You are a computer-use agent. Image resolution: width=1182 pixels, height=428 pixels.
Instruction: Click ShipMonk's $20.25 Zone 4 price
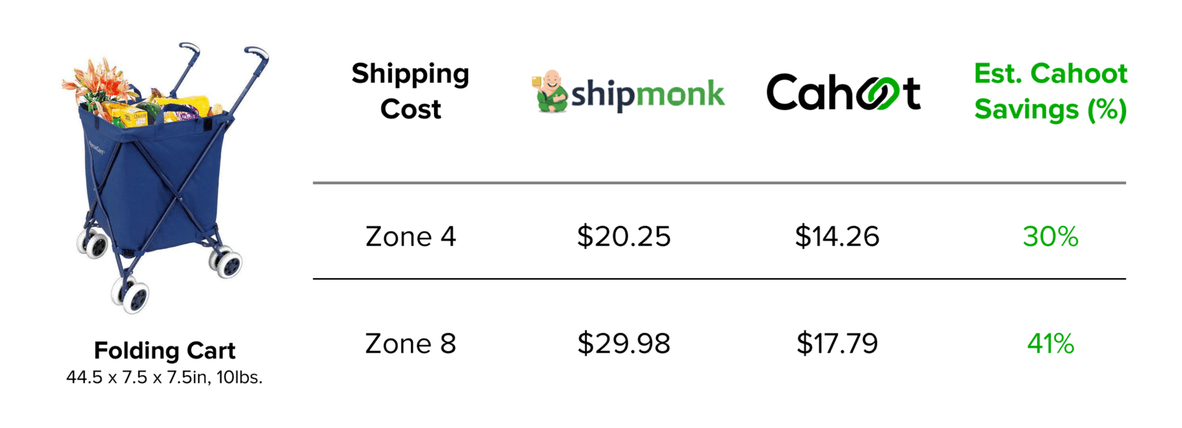click(x=624, y=237)
